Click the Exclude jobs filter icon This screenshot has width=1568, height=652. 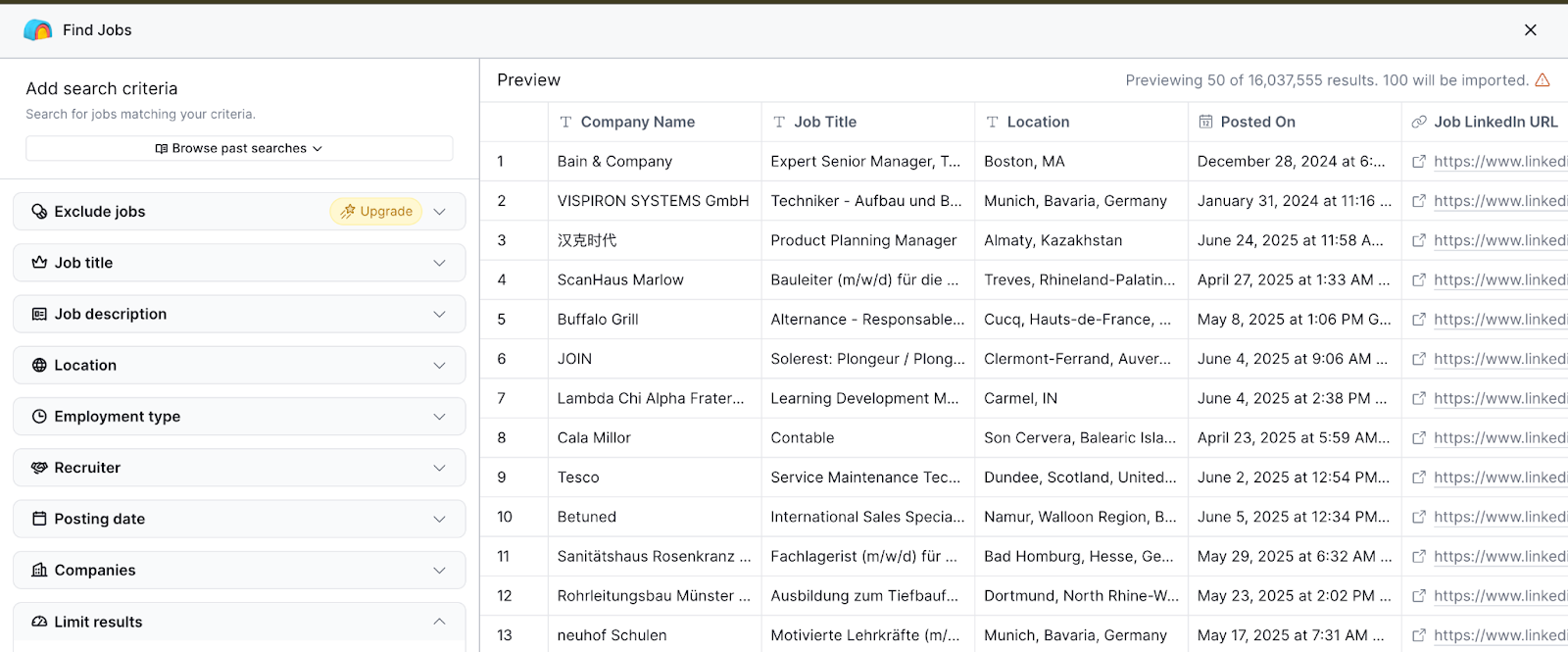[x=39, y=212]
